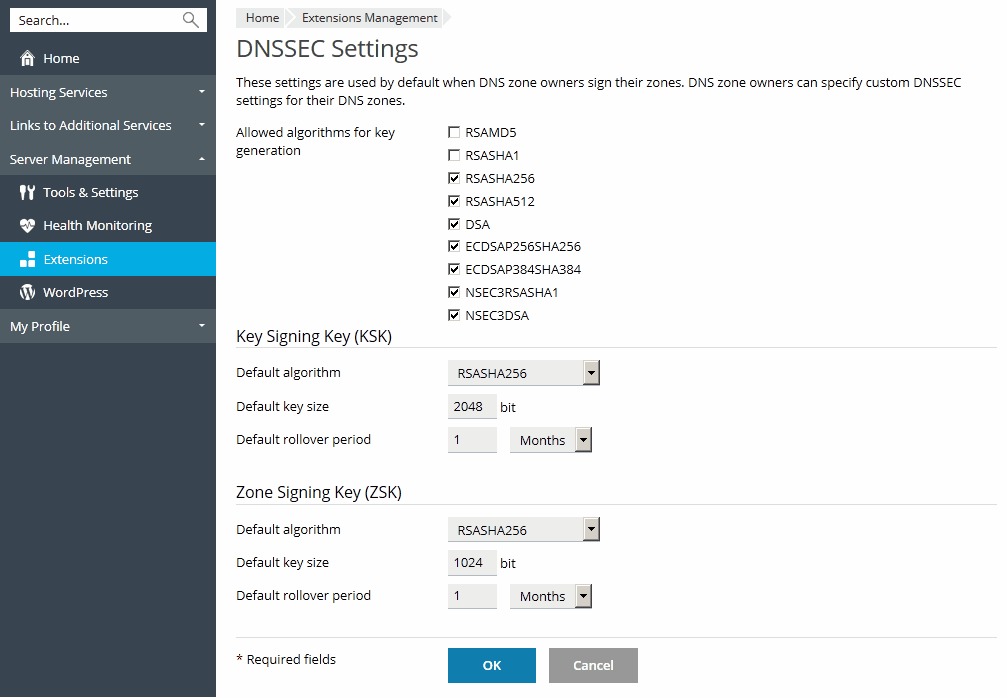This screenshot has height=697, width=1007.
Task: Disable the ECDSAP256SHA256 checkbox
Action: pos(455,247)
